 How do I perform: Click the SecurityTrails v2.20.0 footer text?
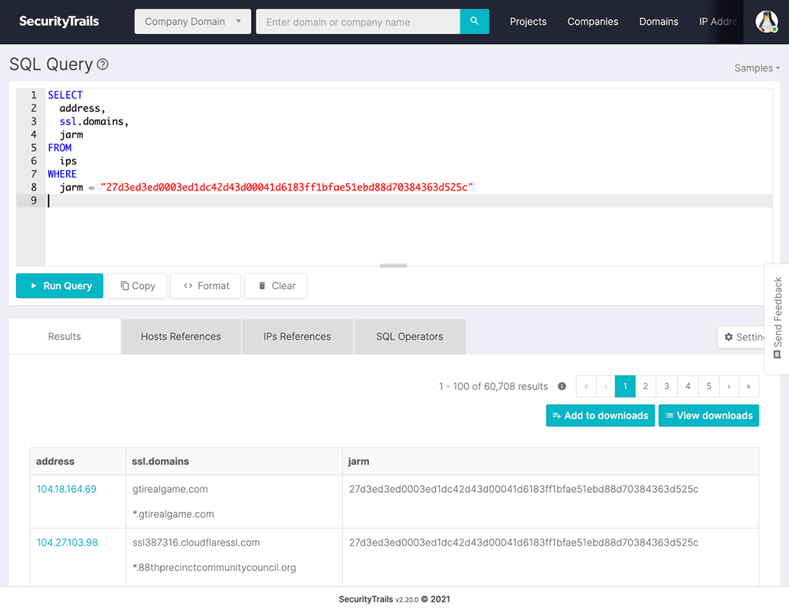coord(394,599)
